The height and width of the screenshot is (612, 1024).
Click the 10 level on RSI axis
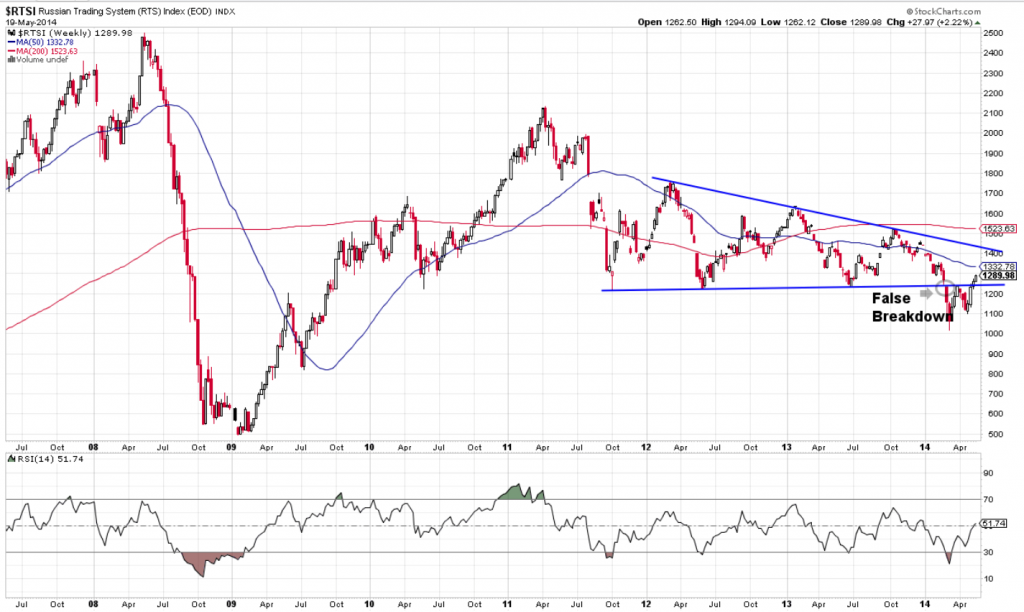click(x=989, y=579)
